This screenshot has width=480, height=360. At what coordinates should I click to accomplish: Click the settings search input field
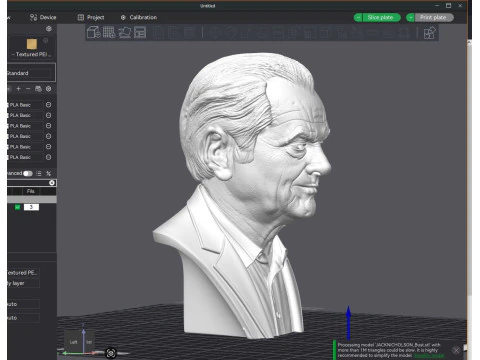(x=28, y=183)
